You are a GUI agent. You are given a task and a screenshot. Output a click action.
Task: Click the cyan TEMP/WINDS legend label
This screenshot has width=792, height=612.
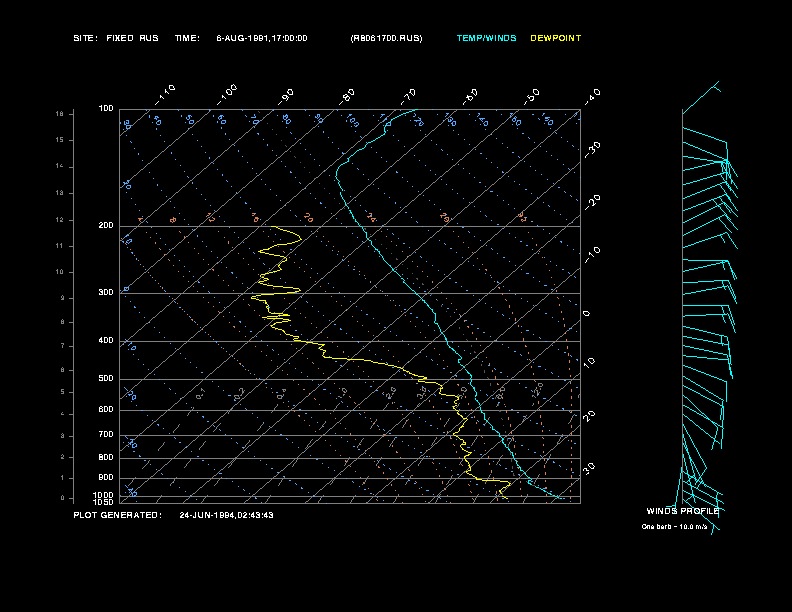486,38
